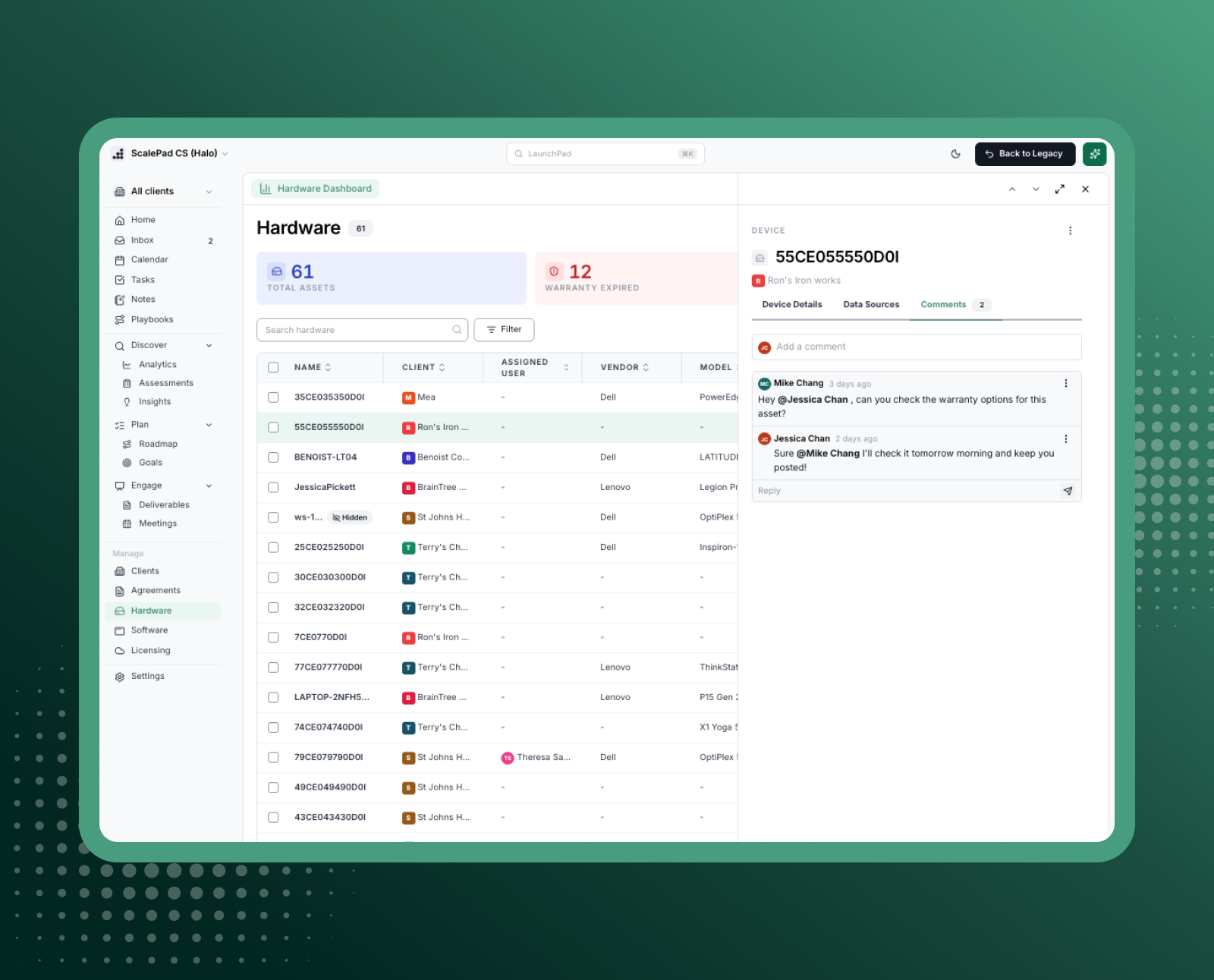Click the green sparkle AI icon
Screen dimensions: 1214x980
(x=1094, y=154)
